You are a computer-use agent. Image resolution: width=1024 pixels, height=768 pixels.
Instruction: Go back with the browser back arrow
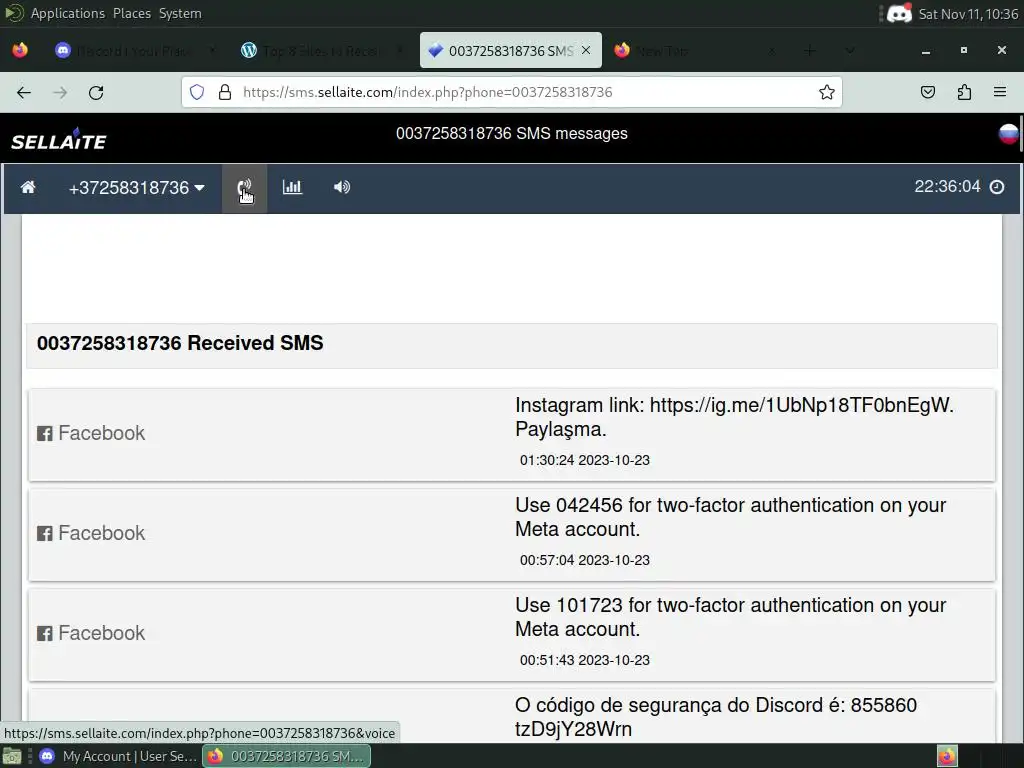point(24,93)
